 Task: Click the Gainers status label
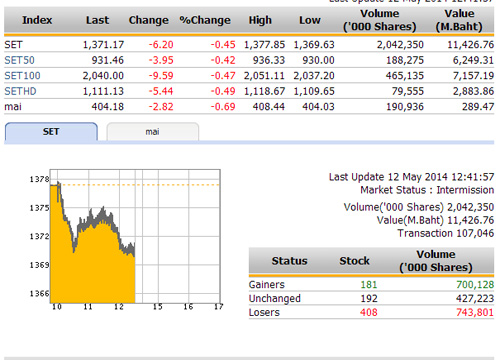click(267, 285)
